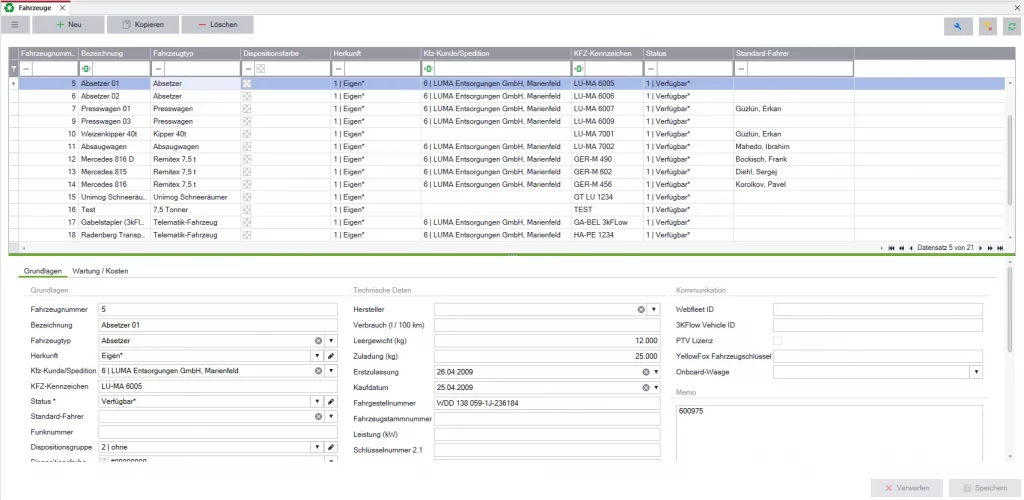Open the Status dropdown
Image resolution: width=1024 pixels, height=500 pixels.
point(318,401)
